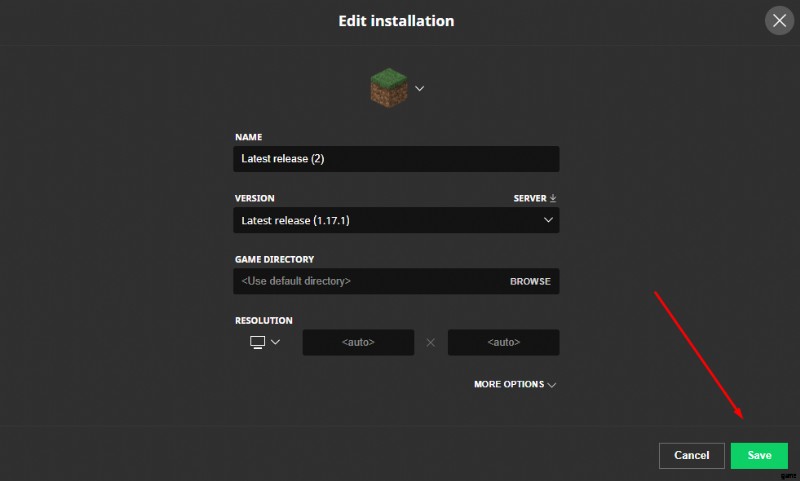Click the arrow at the Version box's right edge
The height and width of the screenshot is (481, 800).
pos(548,220)
